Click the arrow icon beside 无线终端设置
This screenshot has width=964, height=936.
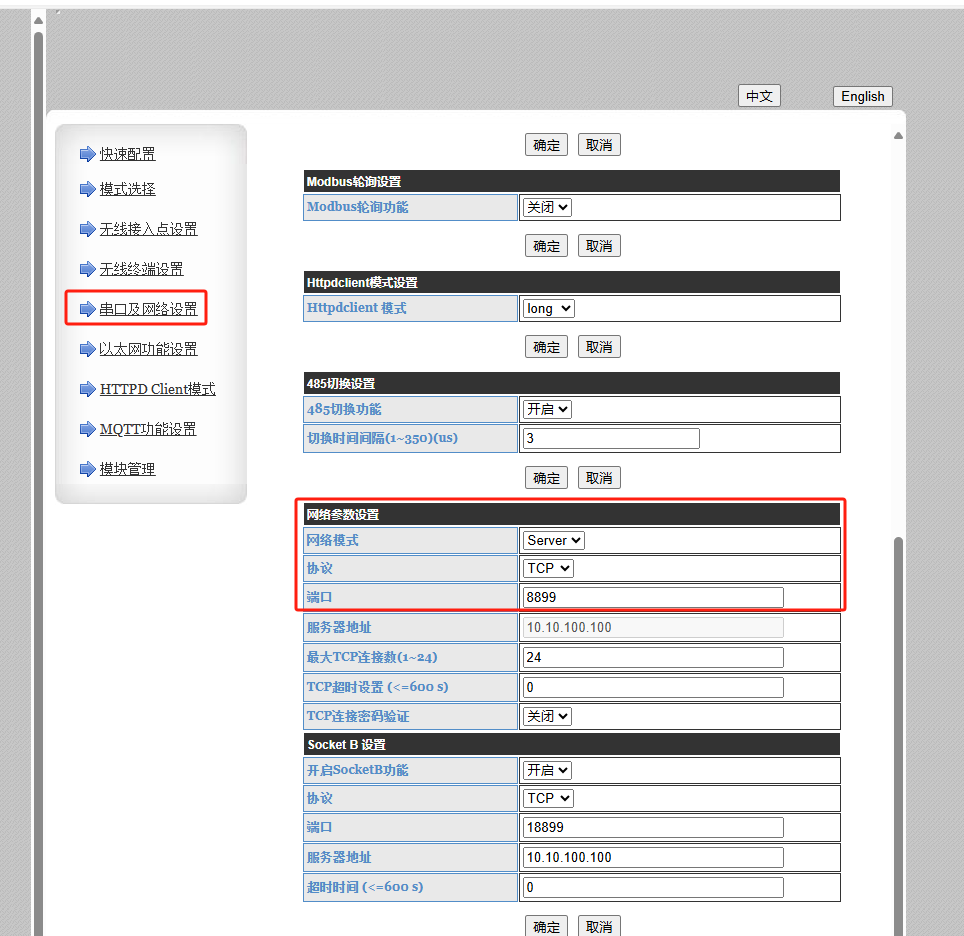[x=87, y=269]
